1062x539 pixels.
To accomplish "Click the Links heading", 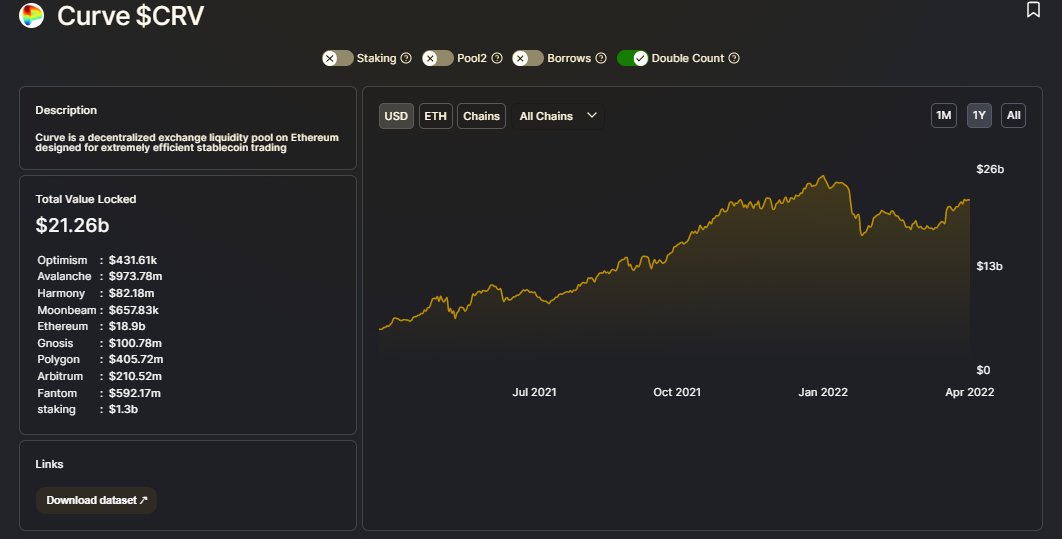I will pos(49,465).
